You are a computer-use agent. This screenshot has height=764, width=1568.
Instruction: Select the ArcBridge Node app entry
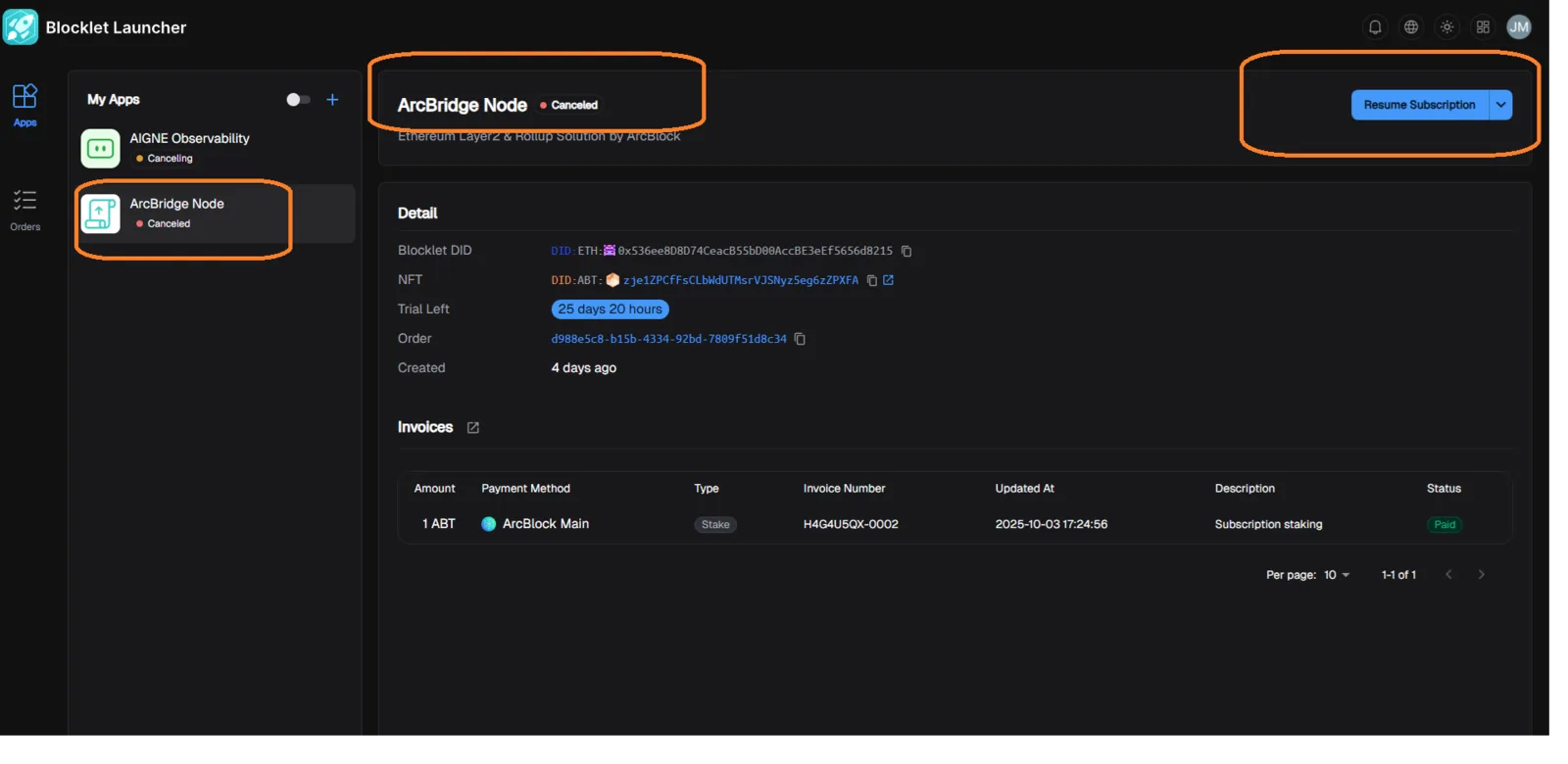tap(216, 214)
